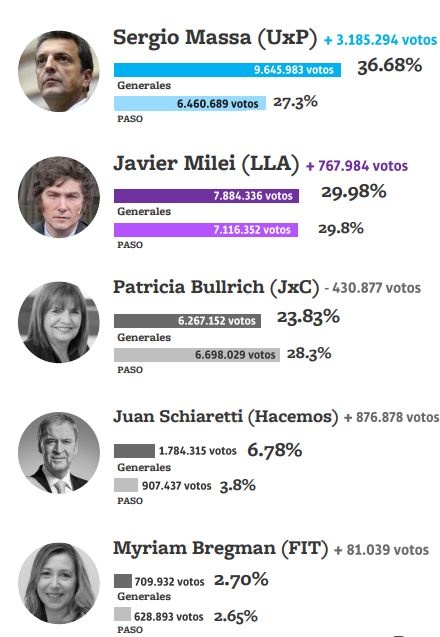
Task: Click Sergio Massa's portrait photo
Action: click(59, 71)
